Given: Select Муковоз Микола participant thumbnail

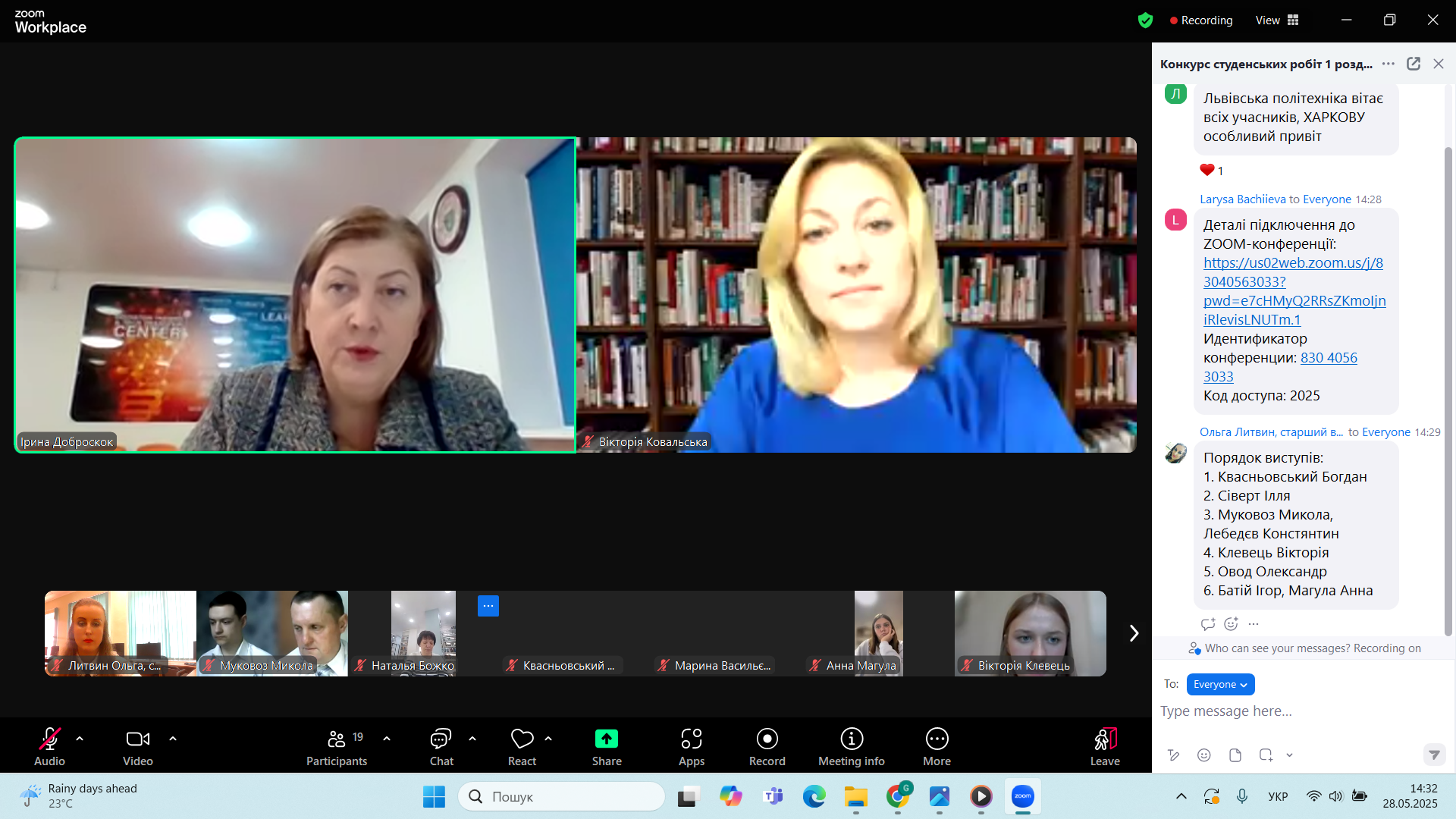Looking at the screenshot, I should coord(272,633).
